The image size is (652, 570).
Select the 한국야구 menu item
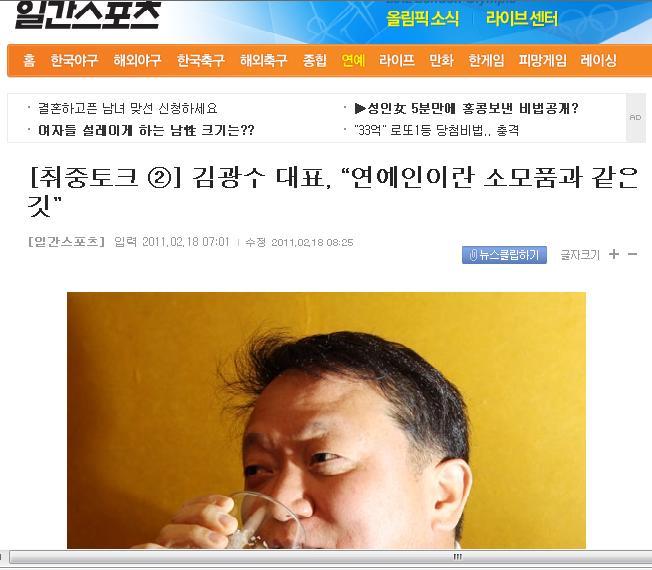[74, 60]
